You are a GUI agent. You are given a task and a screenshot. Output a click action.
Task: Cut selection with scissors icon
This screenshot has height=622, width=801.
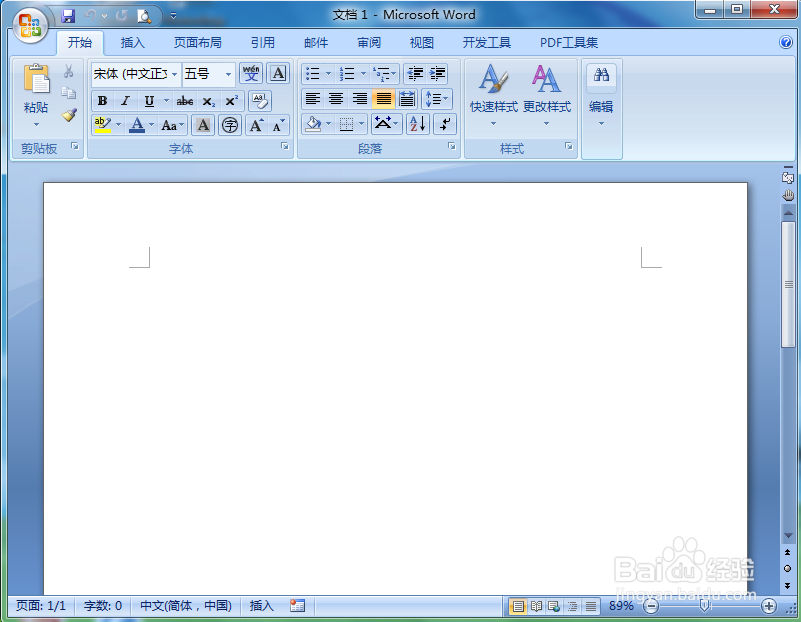click(68, 71)
